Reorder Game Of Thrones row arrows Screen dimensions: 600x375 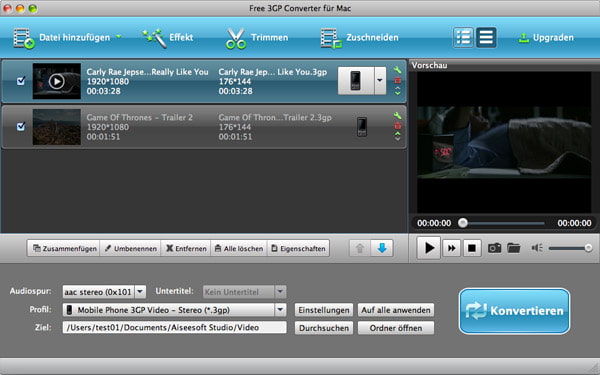(x=398, y=136)
